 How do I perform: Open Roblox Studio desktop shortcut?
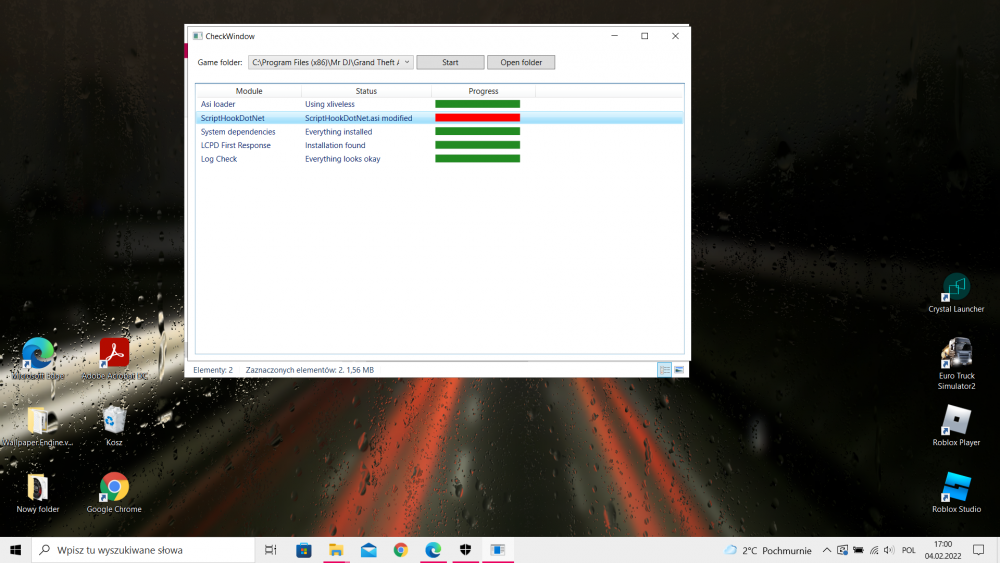click(x=956, y=492)
